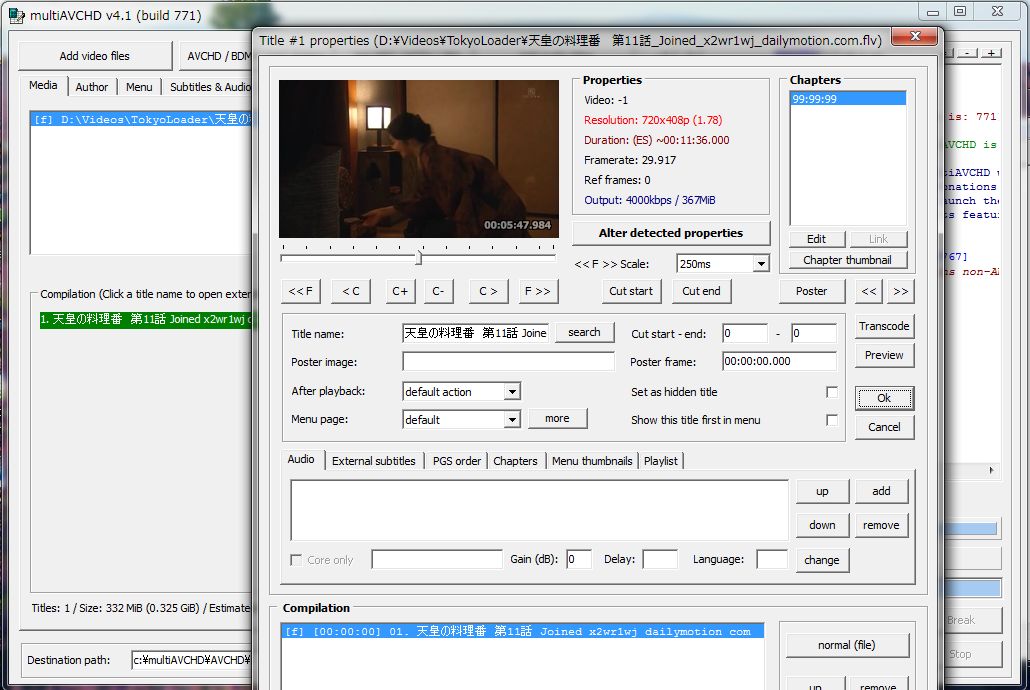Click the audio remove button

882,526
